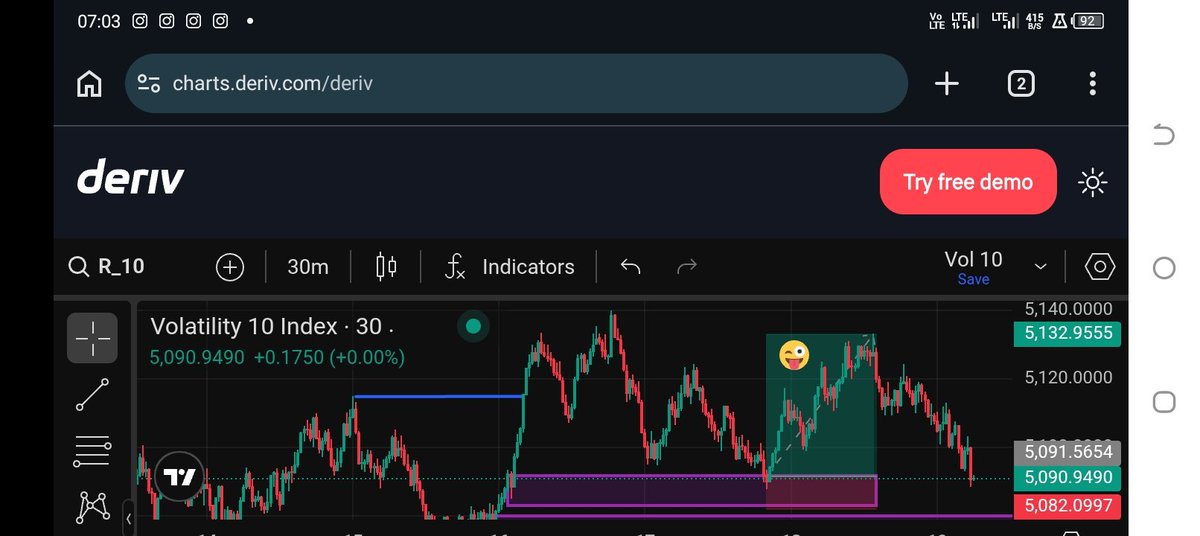Click the gray 5,091.5654 price label
Viewport: 1200px width, 536px height.
(1067, 453)
